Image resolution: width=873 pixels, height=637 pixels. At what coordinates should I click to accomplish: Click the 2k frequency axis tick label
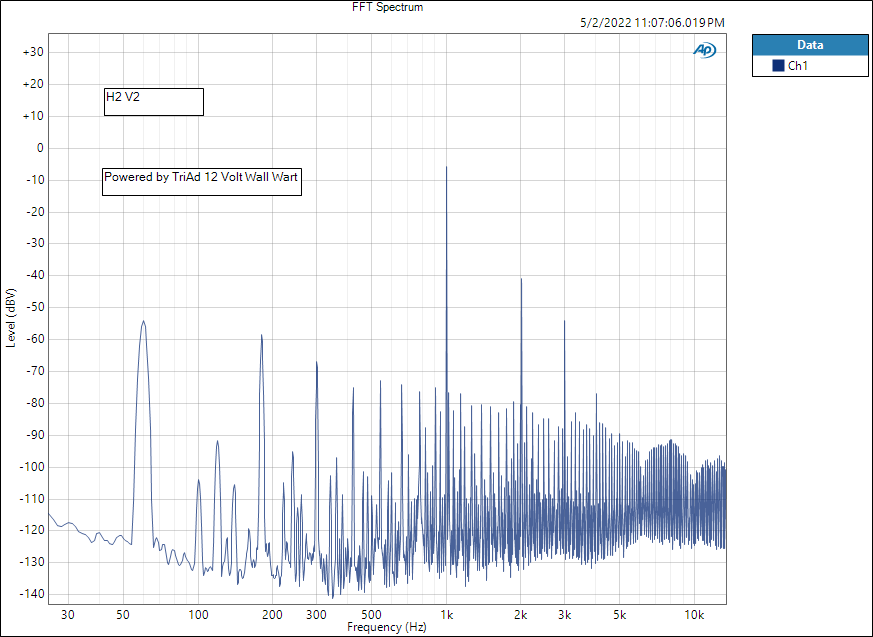(521, 615)
